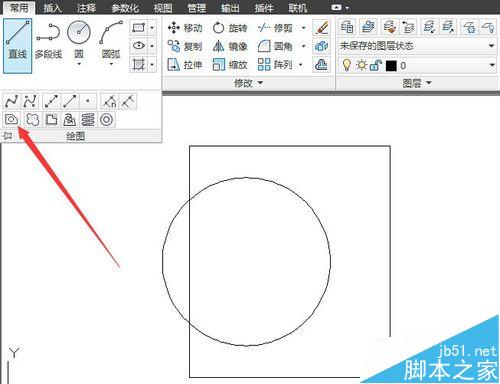Screen dimensions: 500x384
Task: Click the Offset tool icon
Action: coord(321,64)
